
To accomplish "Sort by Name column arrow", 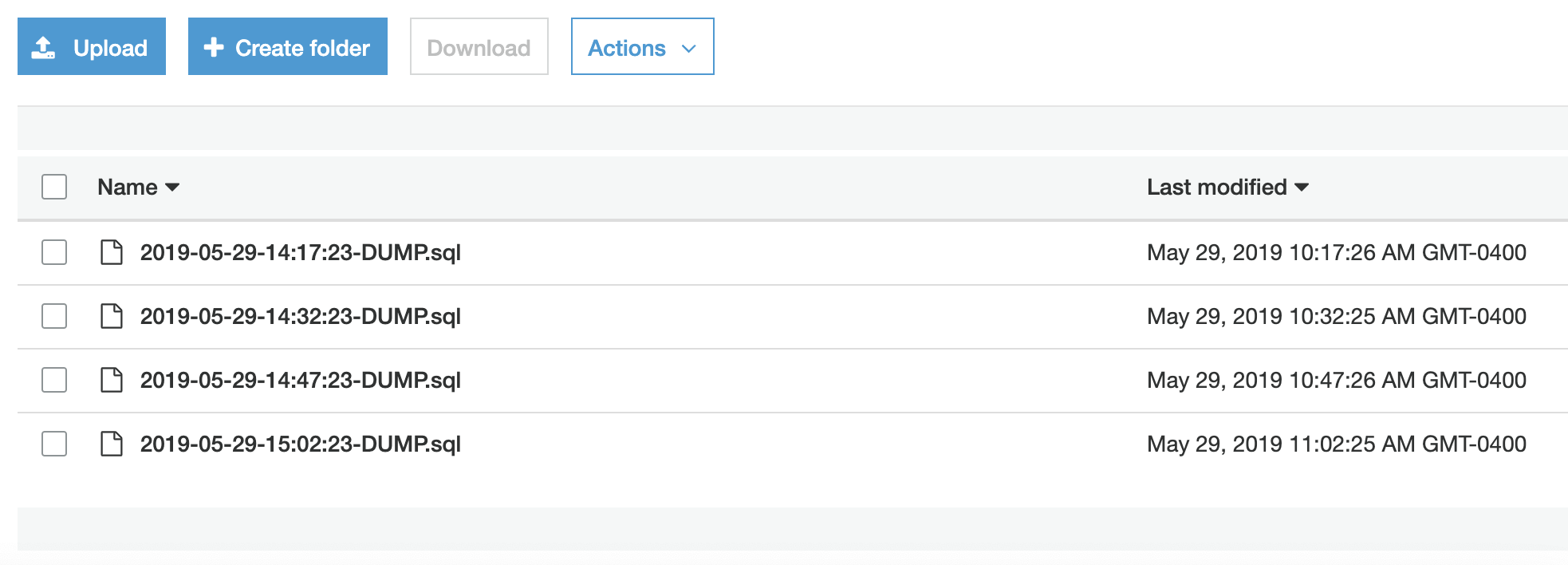I will [172, 188].
